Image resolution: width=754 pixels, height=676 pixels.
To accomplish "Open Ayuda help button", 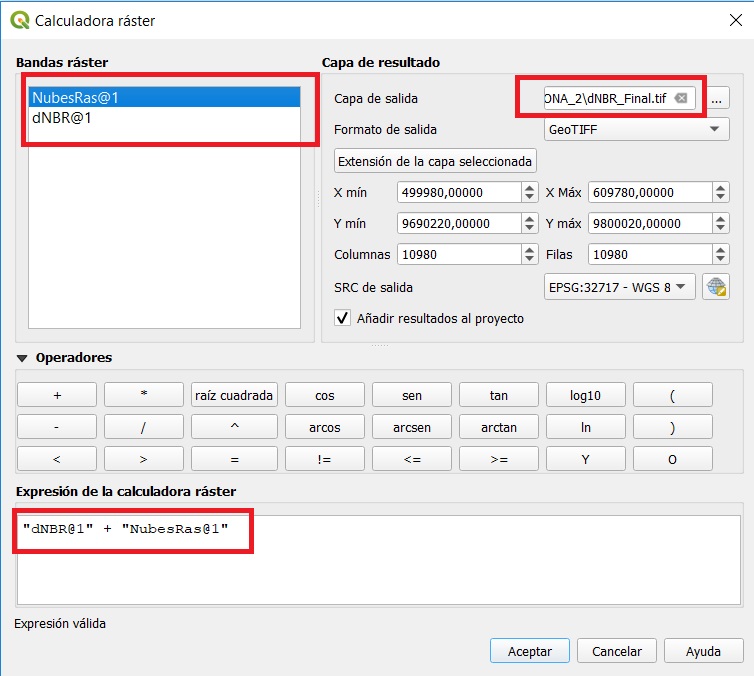I will pos(703,651).
